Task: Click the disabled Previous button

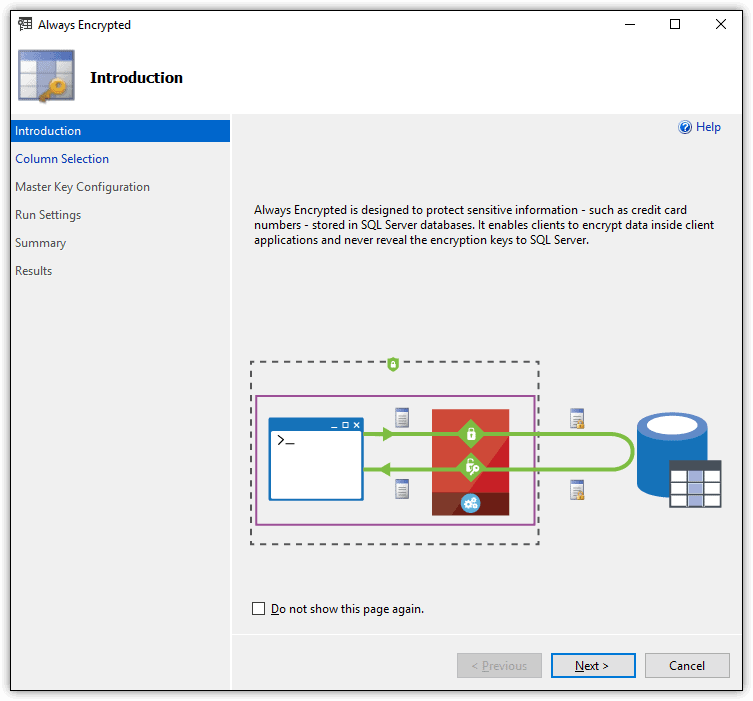Action: coord(499,665)
